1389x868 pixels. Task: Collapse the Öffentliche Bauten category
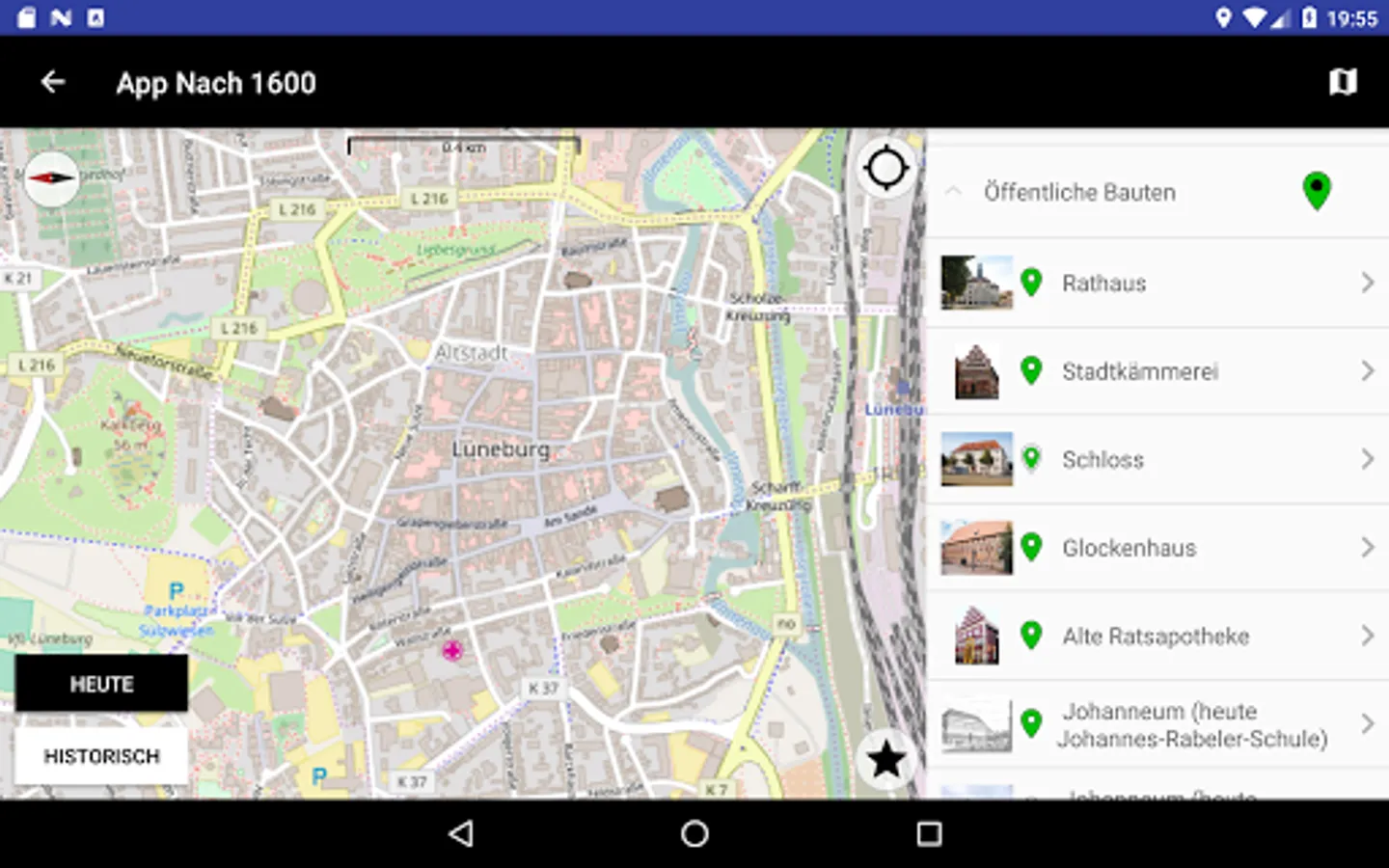tap(953, 191)
